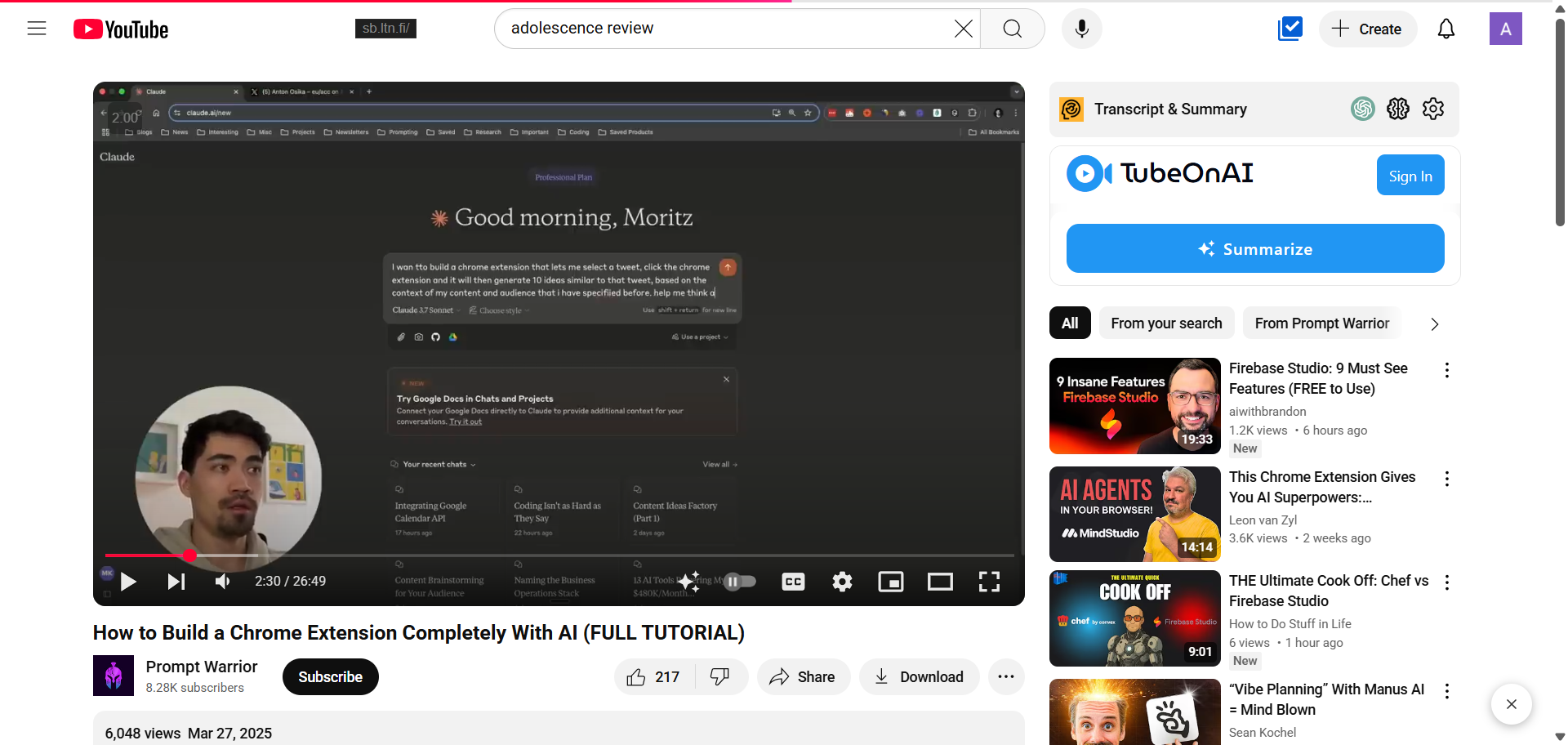Submit search with magnifier button

[1013, 29]
